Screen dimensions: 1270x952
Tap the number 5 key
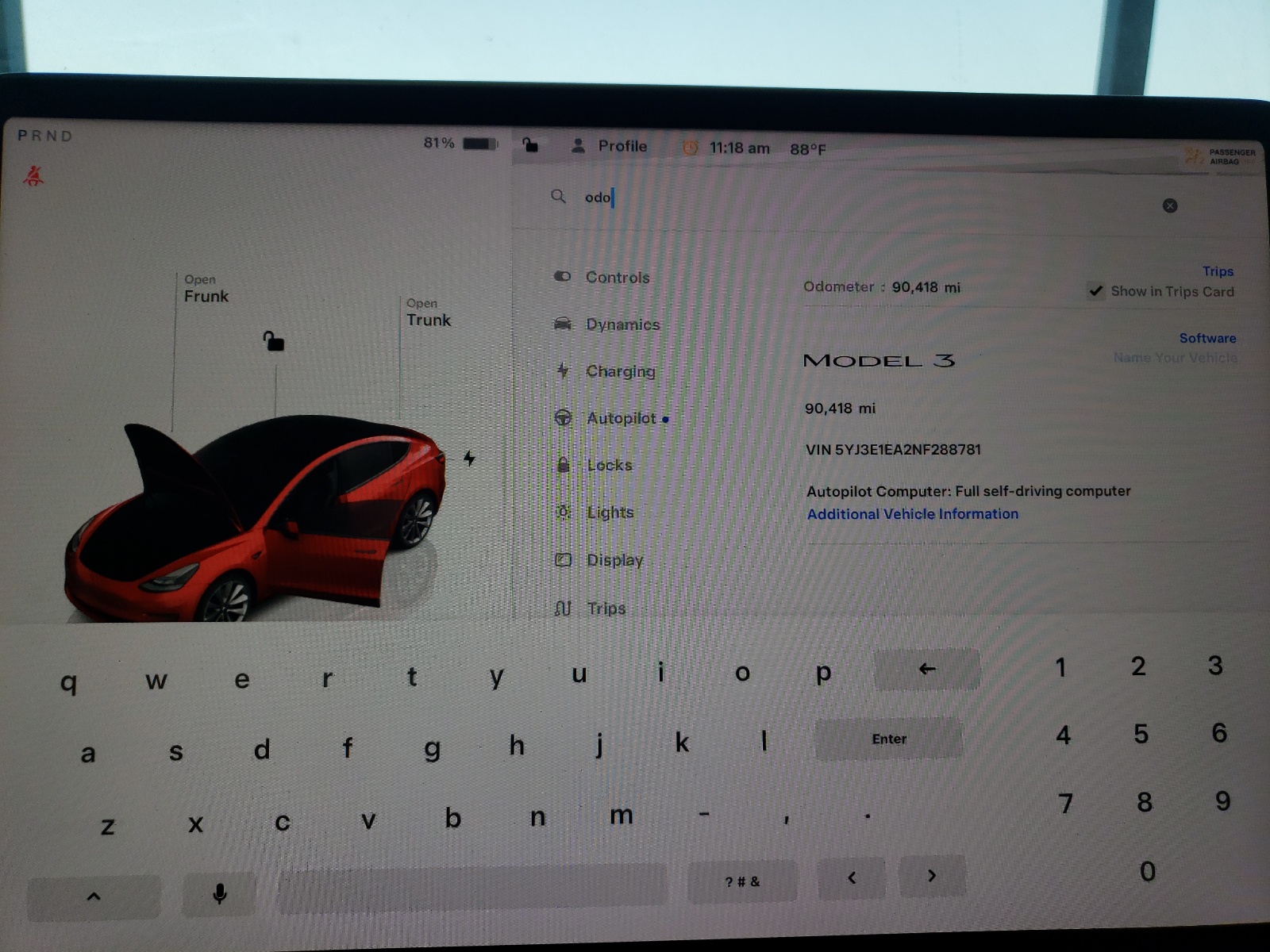tap(1141, 734)
